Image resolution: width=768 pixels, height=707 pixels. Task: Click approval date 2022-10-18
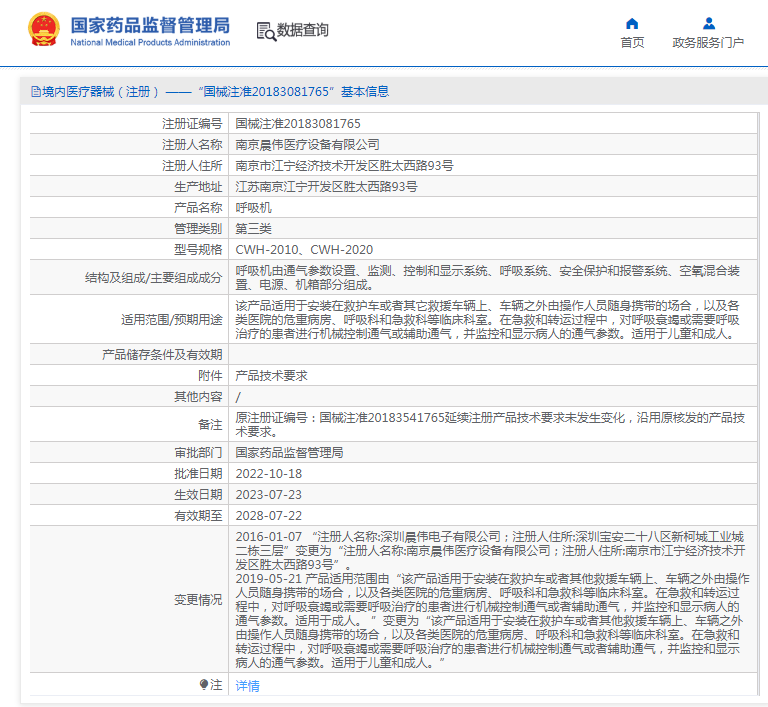coord(268,473)
